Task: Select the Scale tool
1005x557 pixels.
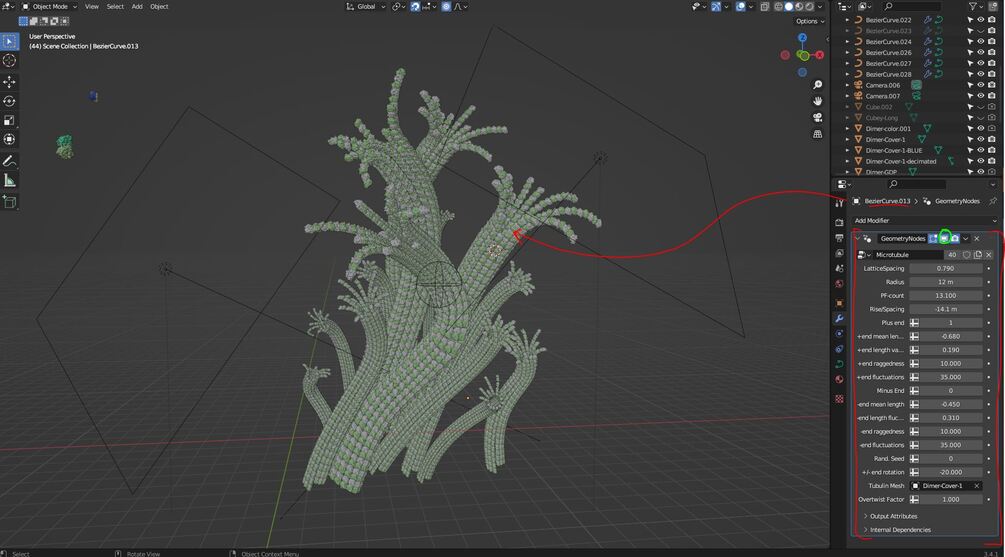Action: (9, 121)
